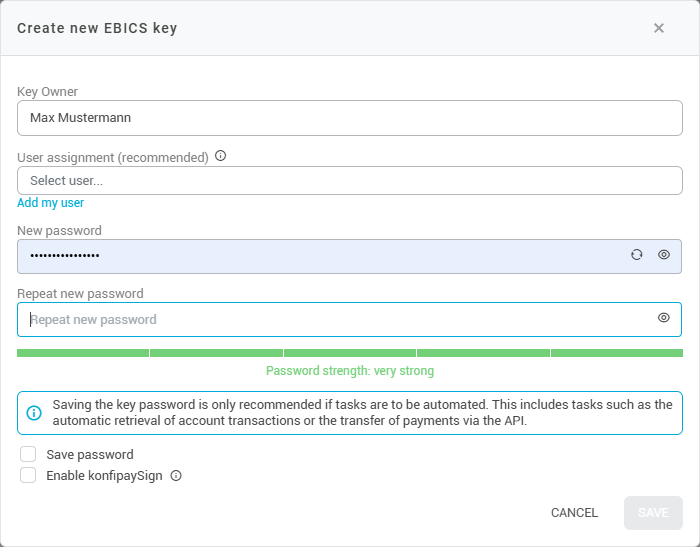The image size is (700, 547).
Task: Click the Add my user link
Action: 50,203
